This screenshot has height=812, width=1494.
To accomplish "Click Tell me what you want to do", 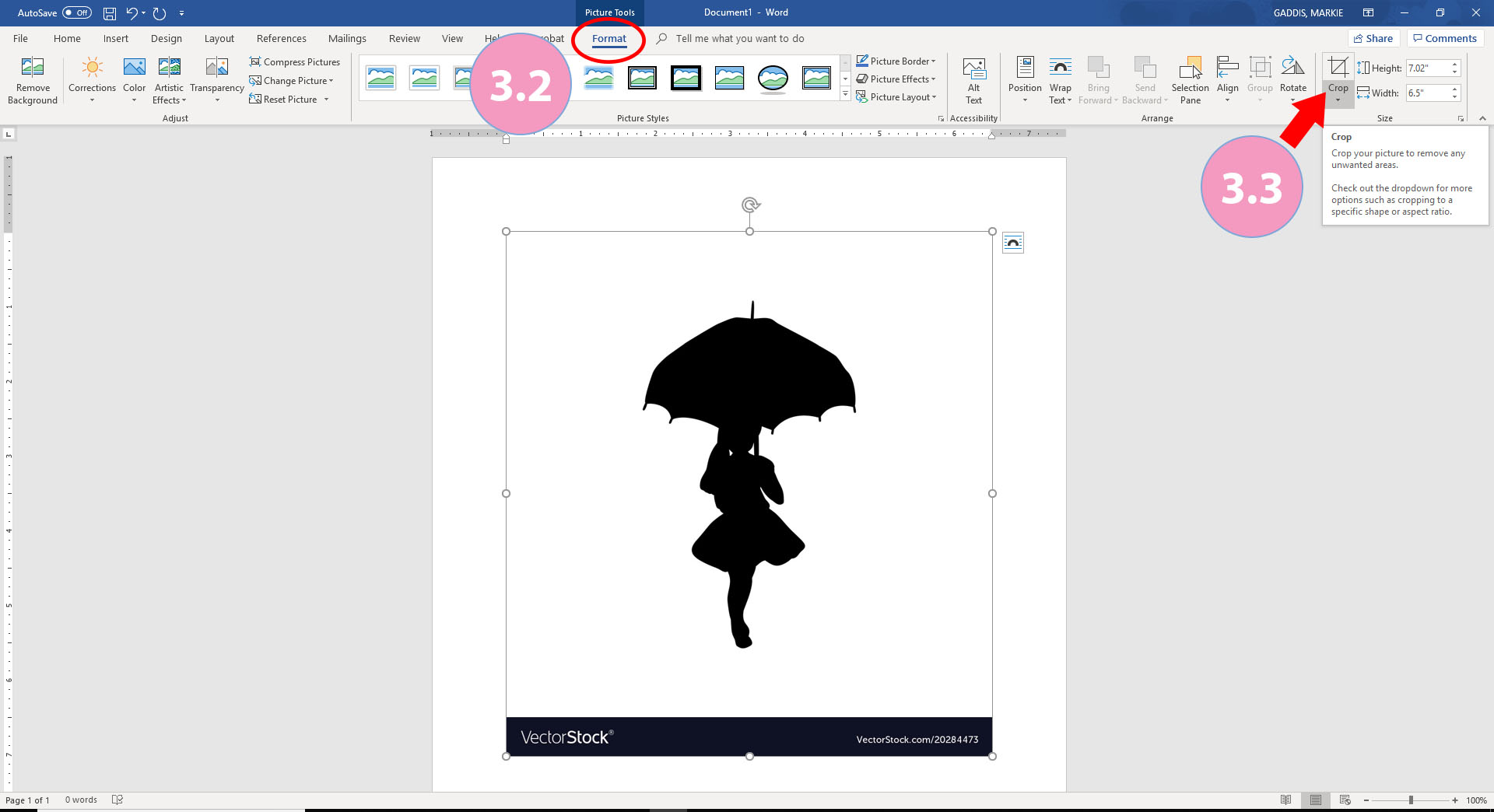I will [739, 38].
